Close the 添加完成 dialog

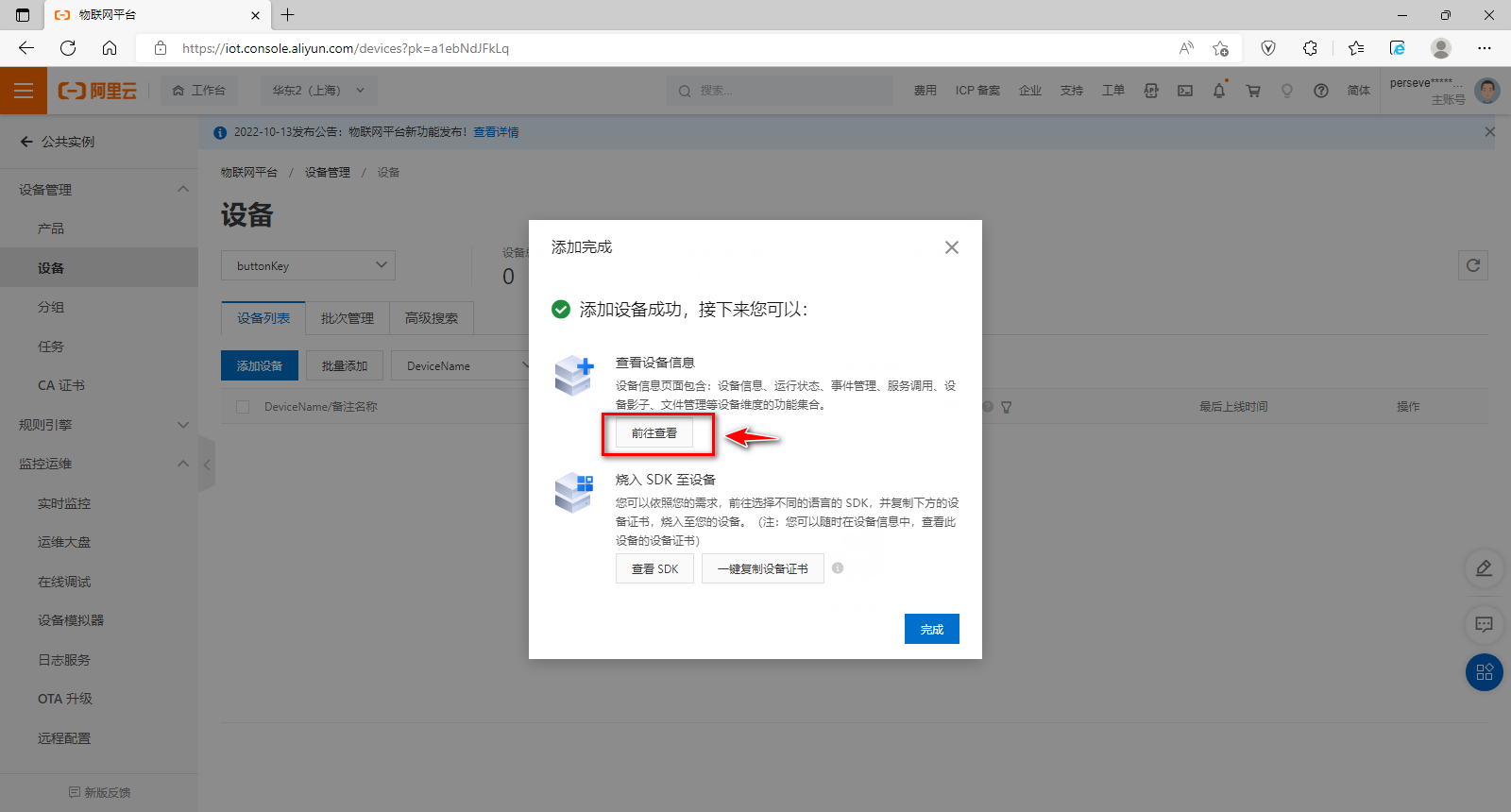(x=952, y=247)
